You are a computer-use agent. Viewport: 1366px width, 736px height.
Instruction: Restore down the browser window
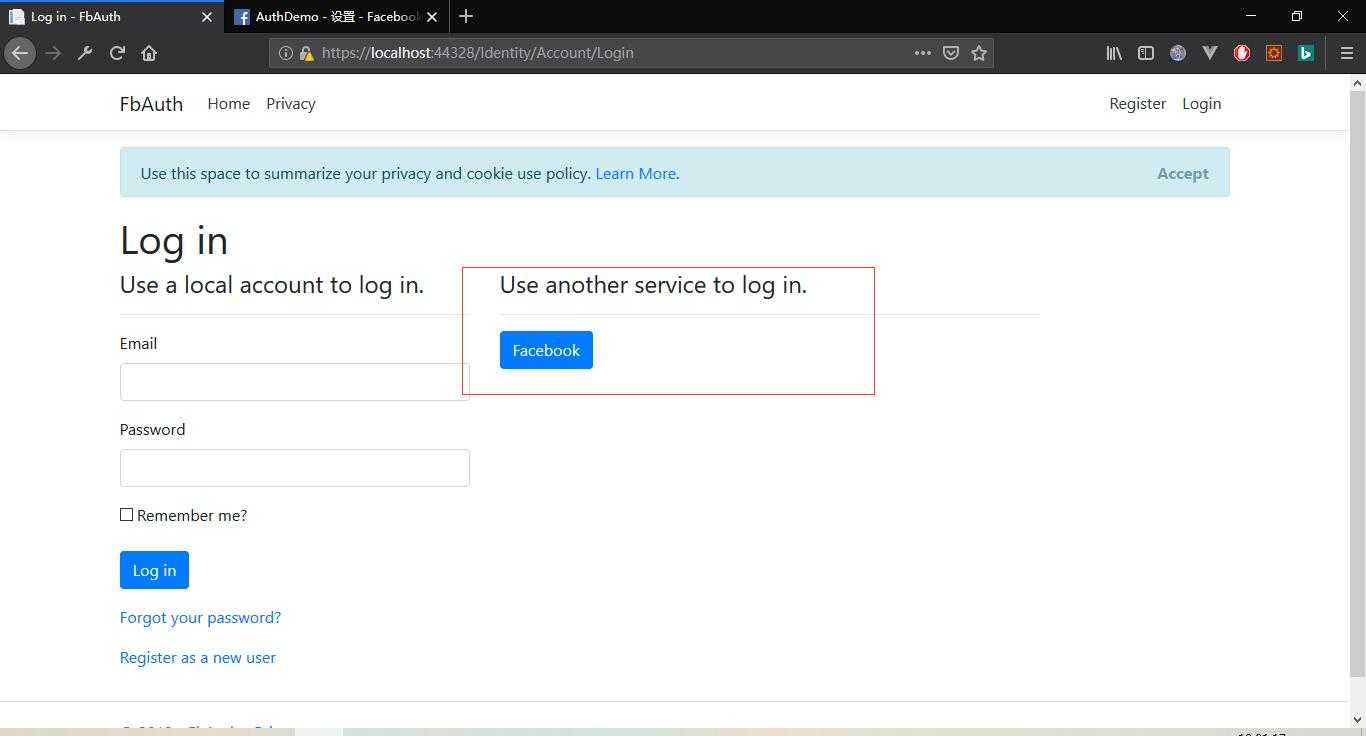click(1297, 16)
